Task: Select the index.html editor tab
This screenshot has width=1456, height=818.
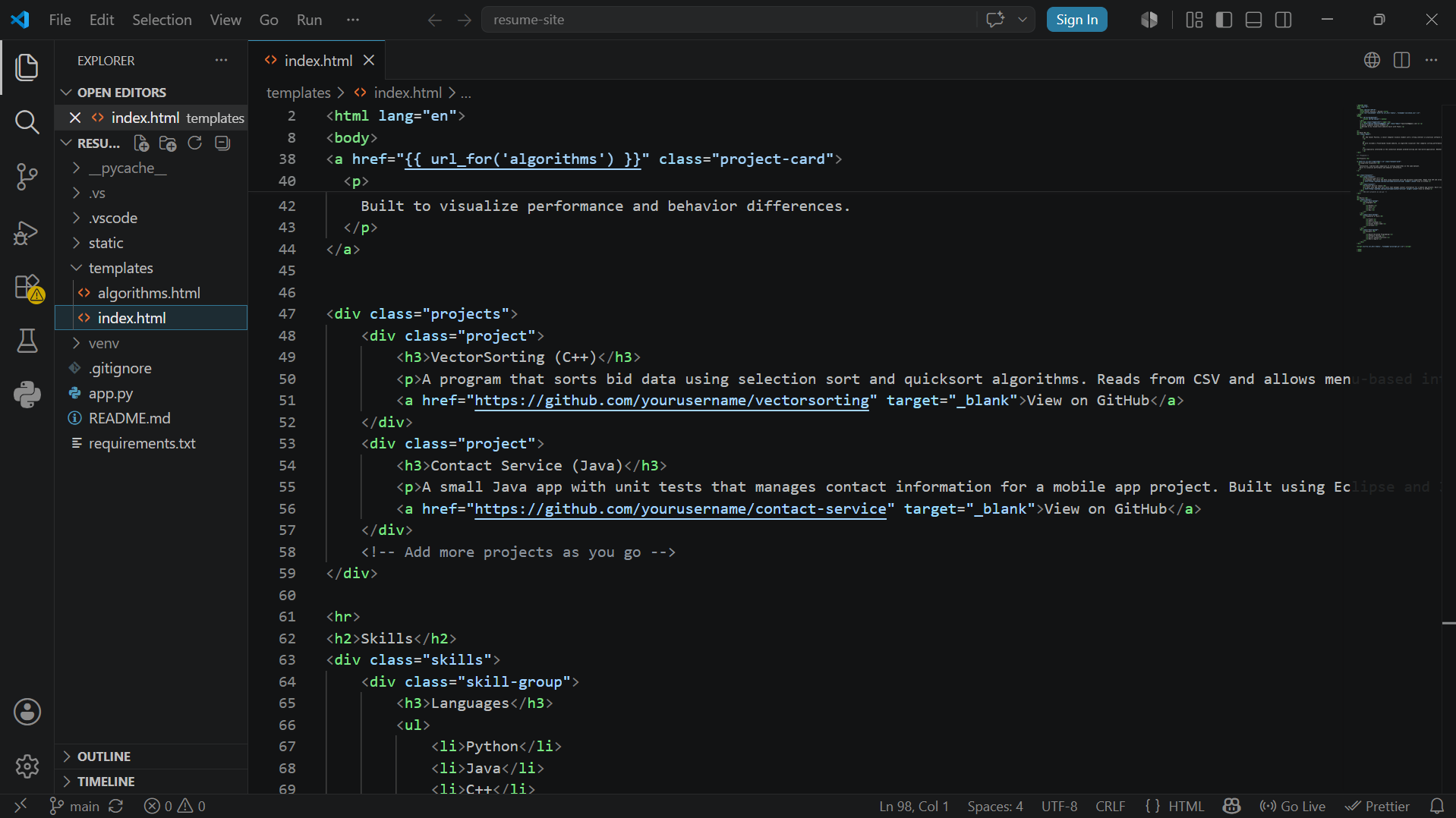Action: 317,61
